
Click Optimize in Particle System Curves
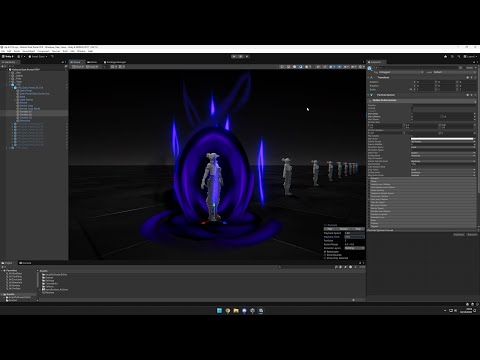[x=459, y=234]
